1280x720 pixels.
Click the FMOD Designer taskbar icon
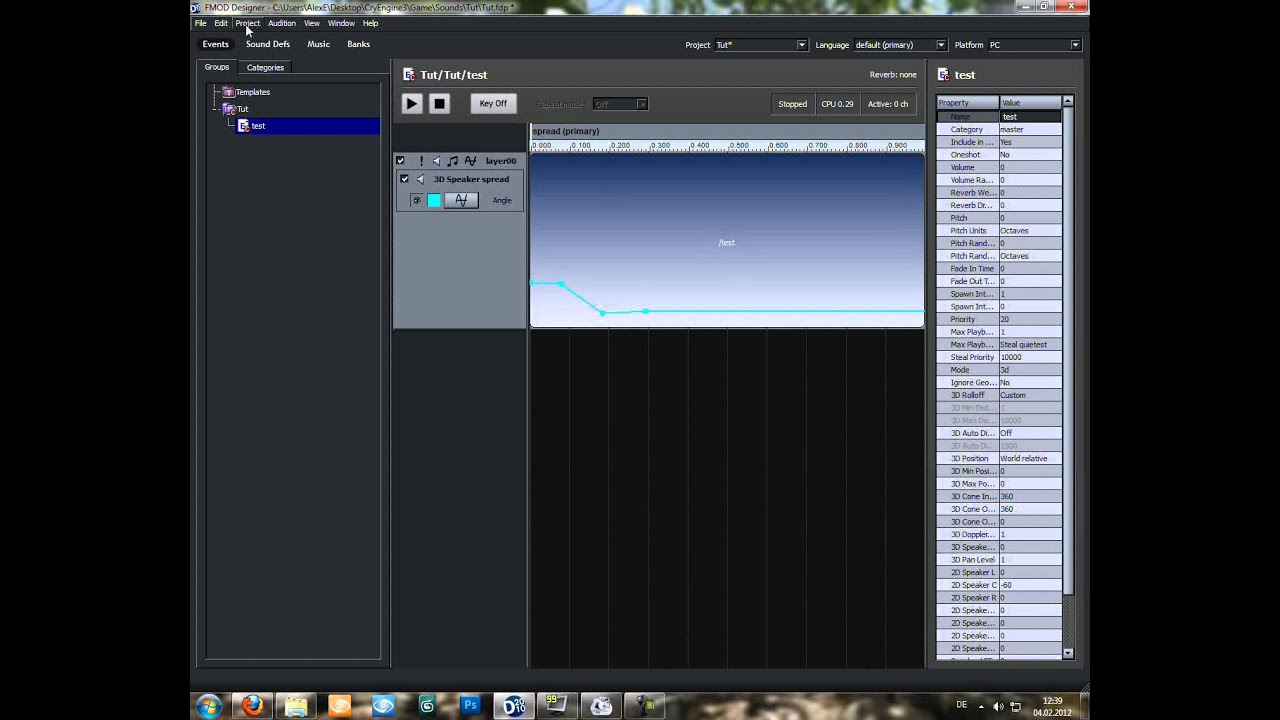pos(514,706)
